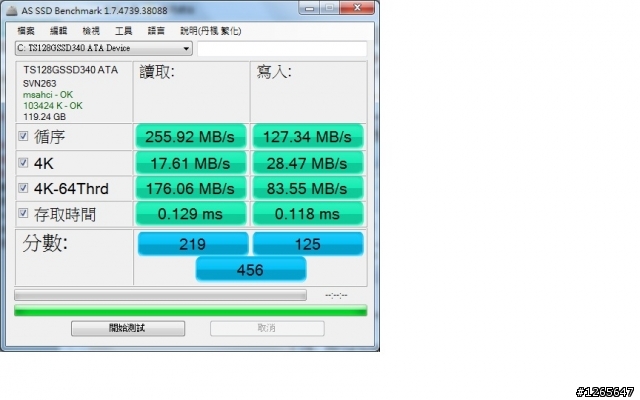
Task: Open the 編輯 (Edit) menu
Action: pyautogui.click(x=58, y=31)
